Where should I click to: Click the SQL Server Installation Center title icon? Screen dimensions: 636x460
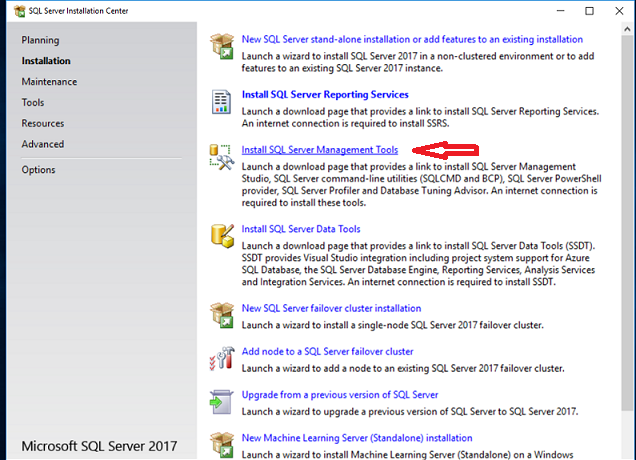tap(11, 11)
